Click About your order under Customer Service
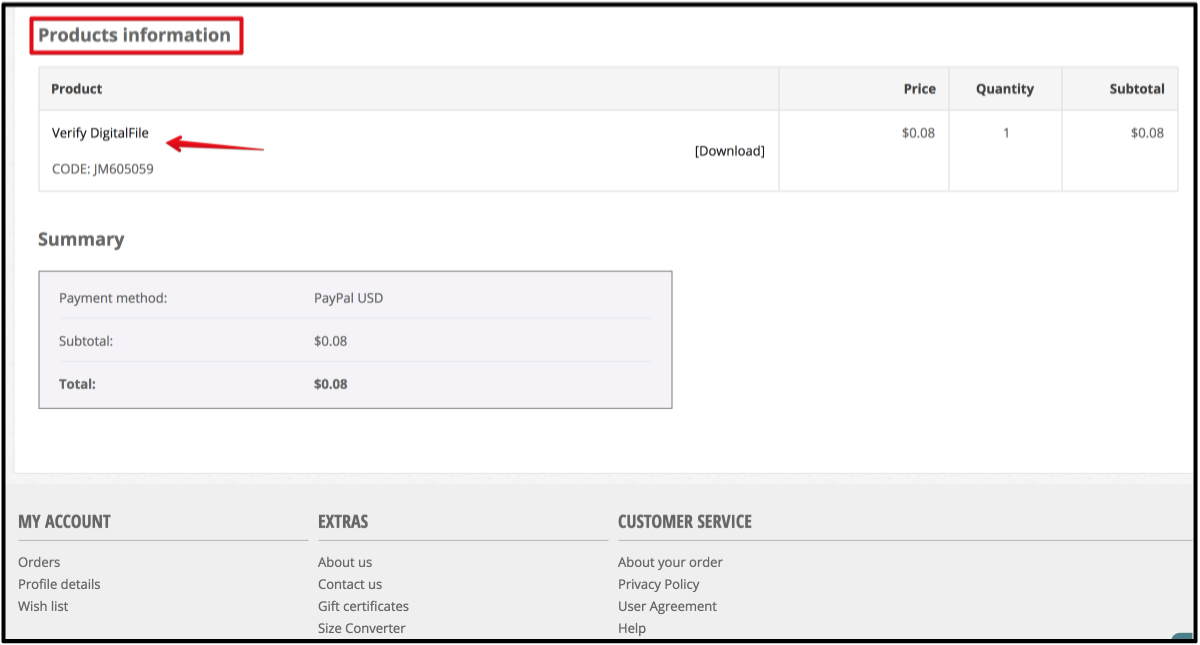 point(670,562)
